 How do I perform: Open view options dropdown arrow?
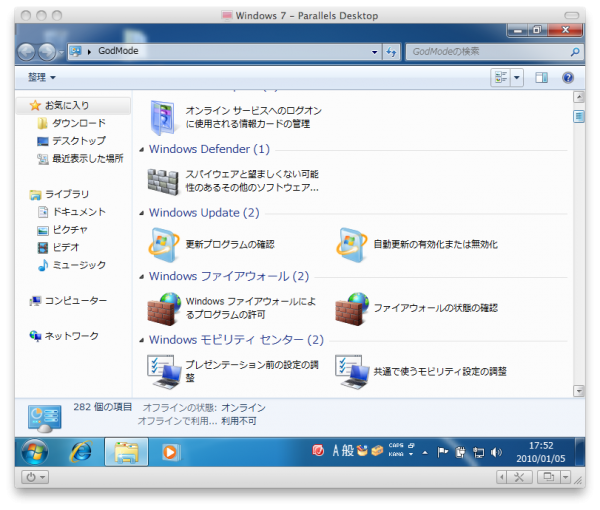[517, 78]
